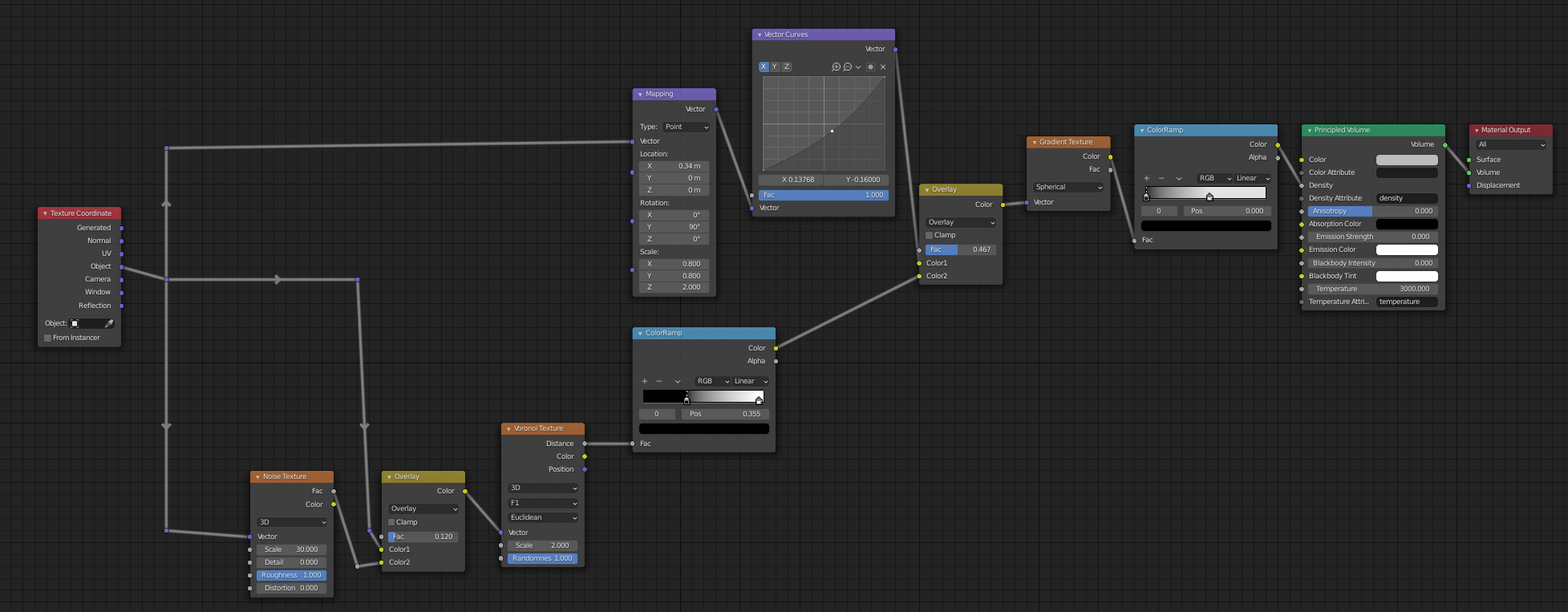Image resolution: width=1568 pixels, height=612 pixels.
Task: Remove color stop in ColorRamp beside Gradient Texture
Action: [1161, 178]
